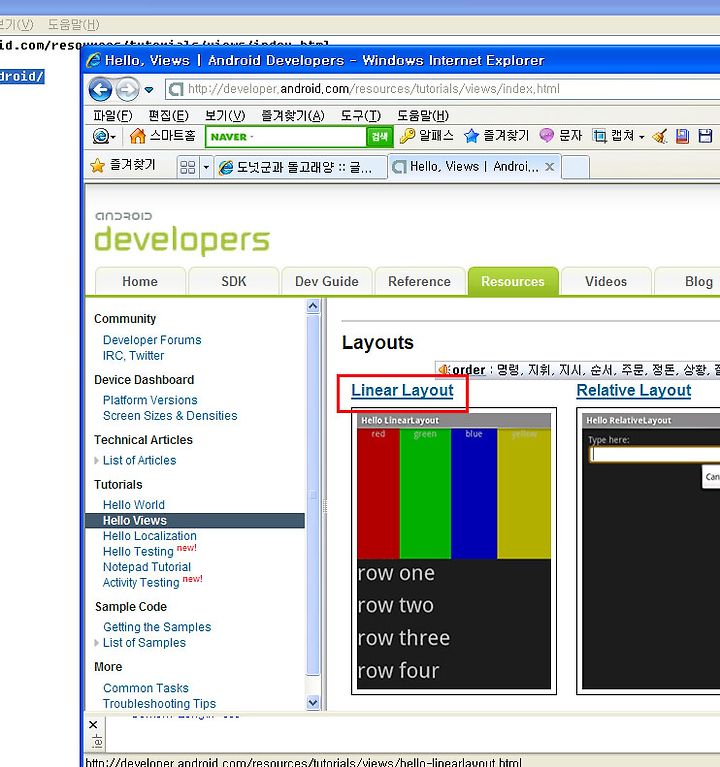Open the 편집(E) menu
The width and height of the screenshot is (720, 767).
(x=169, y=115)
